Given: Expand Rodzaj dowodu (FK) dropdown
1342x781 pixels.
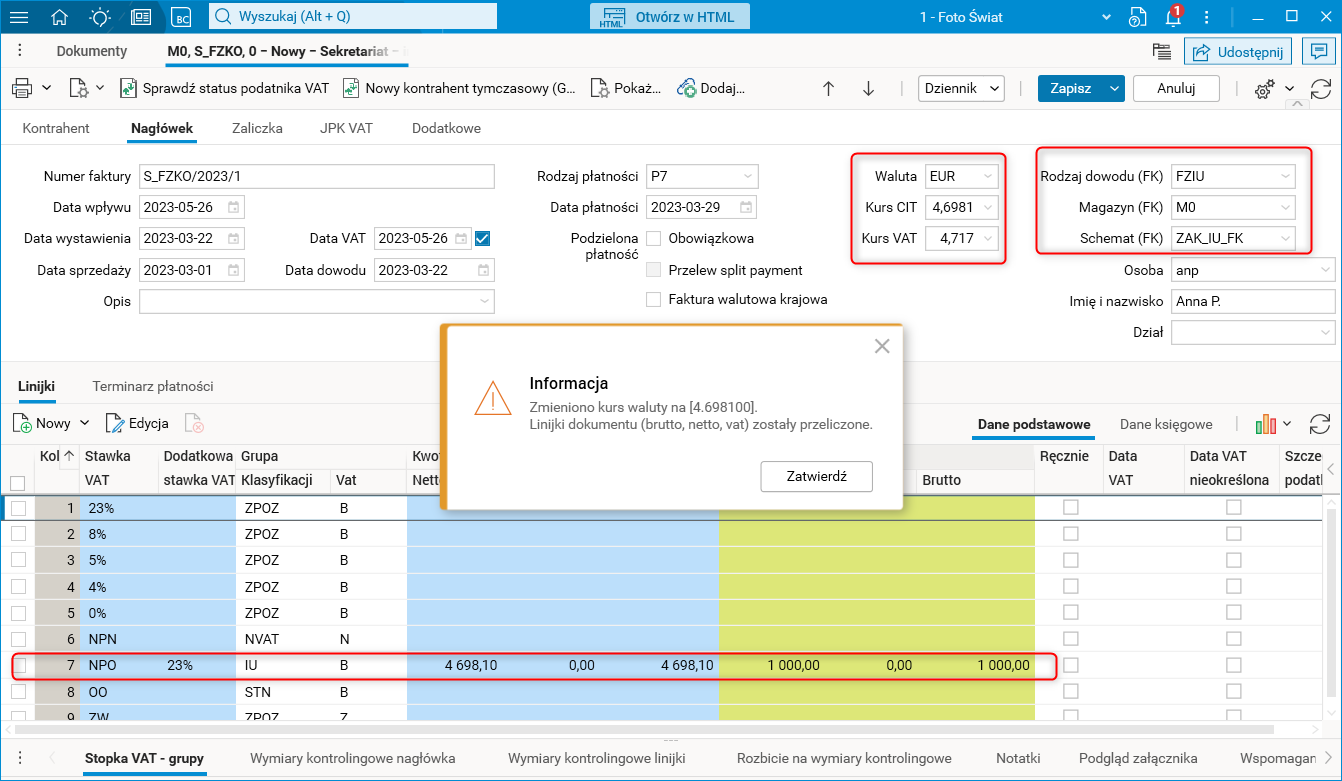Looking at the screenshot, I should (1285, 177).
